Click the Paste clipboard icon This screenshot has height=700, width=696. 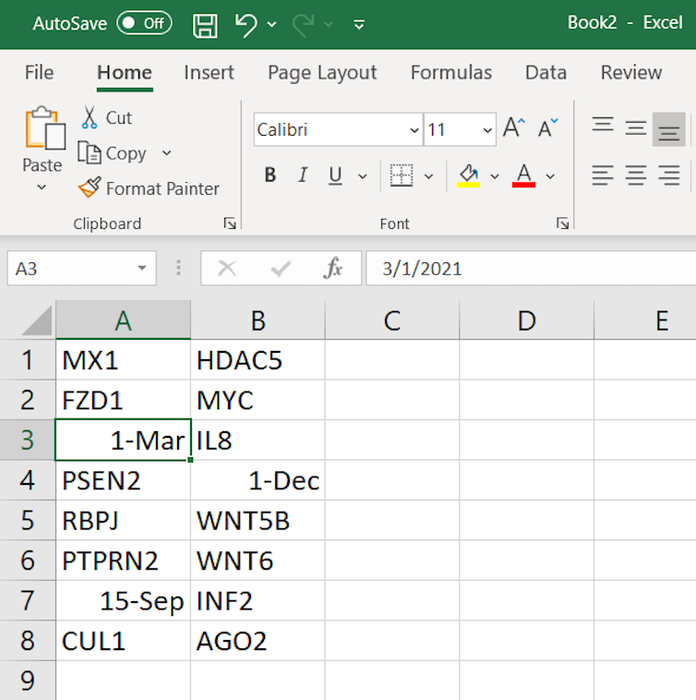click(43, 130)
